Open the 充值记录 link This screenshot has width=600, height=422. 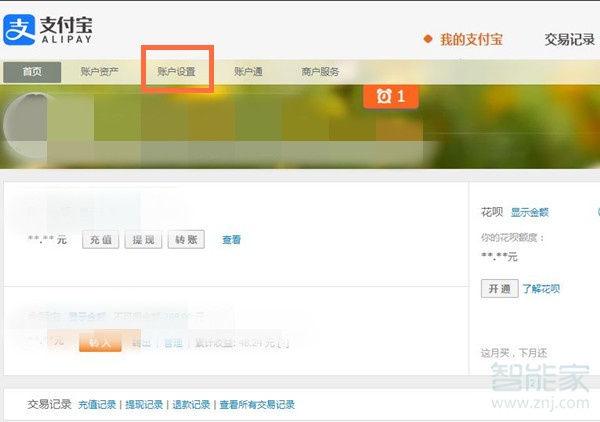[x=97, y=405]
